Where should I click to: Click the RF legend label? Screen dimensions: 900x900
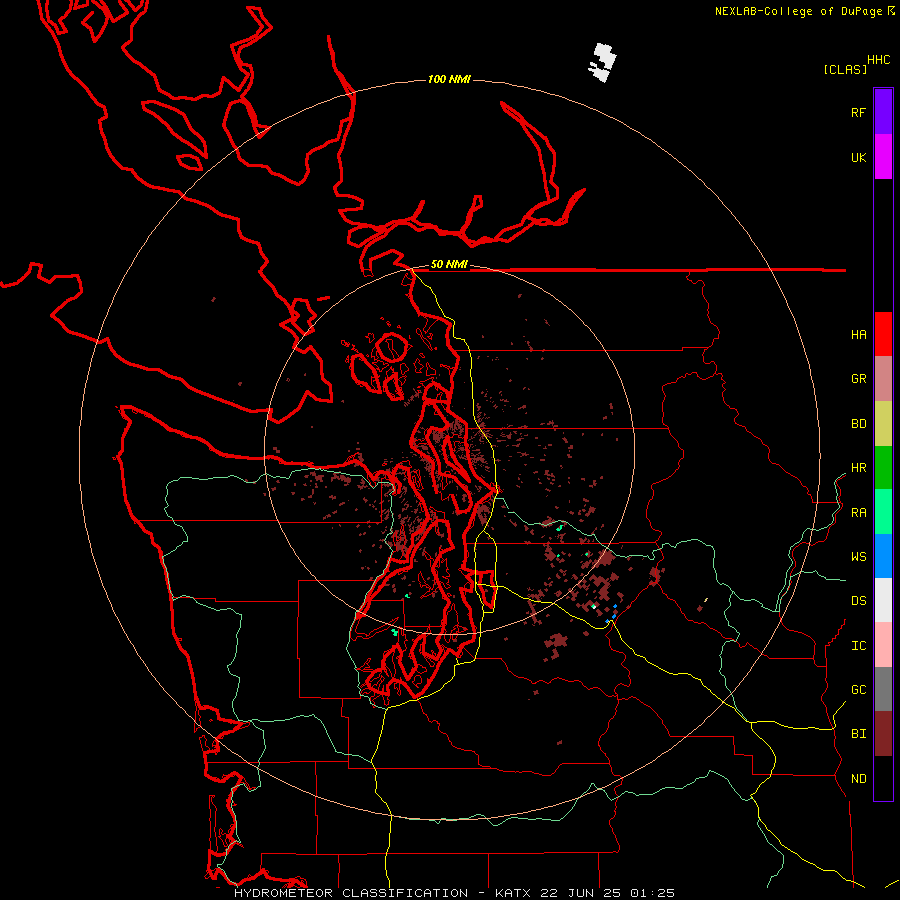coord(858,112)
